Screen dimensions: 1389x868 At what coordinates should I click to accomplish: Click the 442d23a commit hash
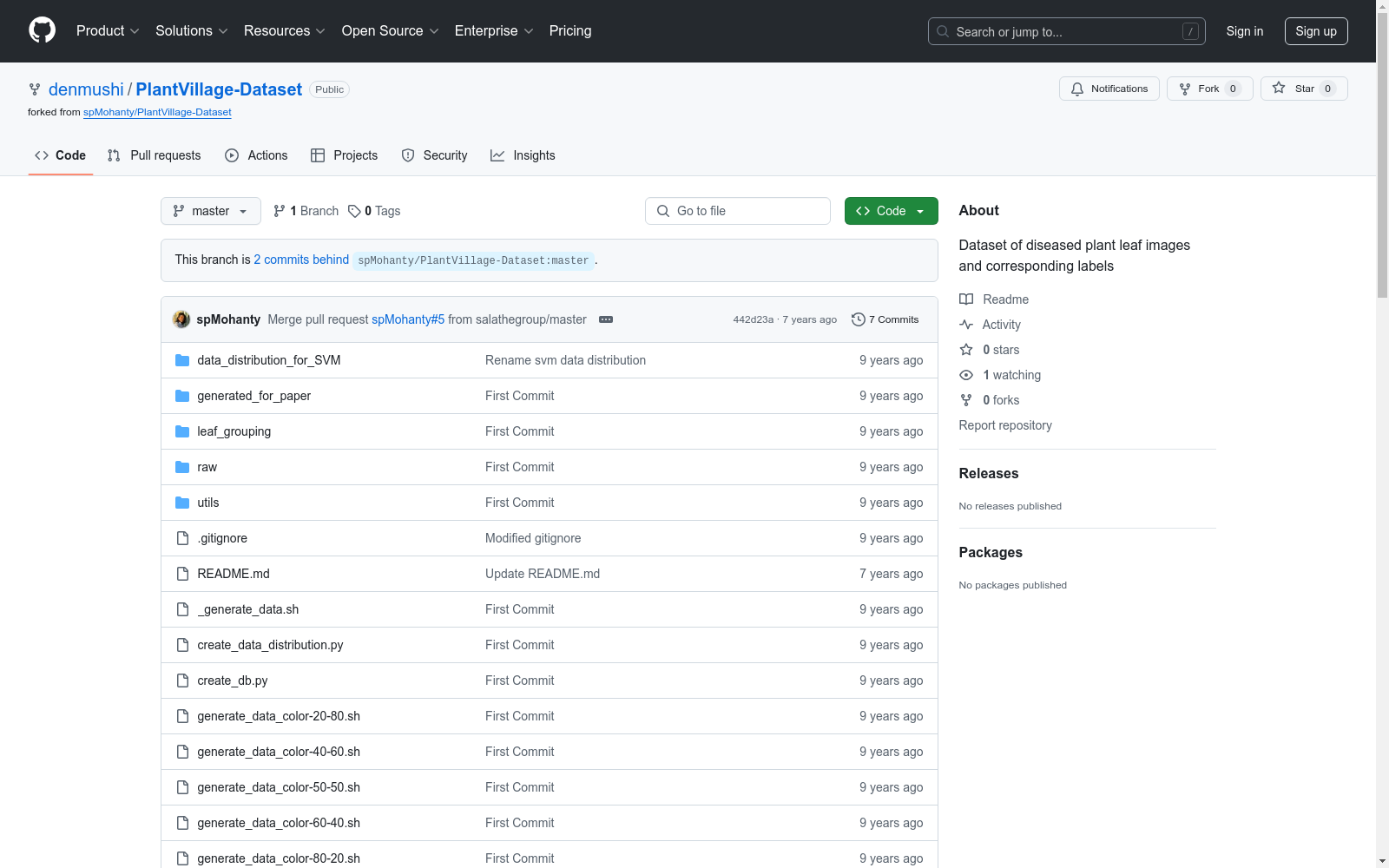tap(753, 319)
